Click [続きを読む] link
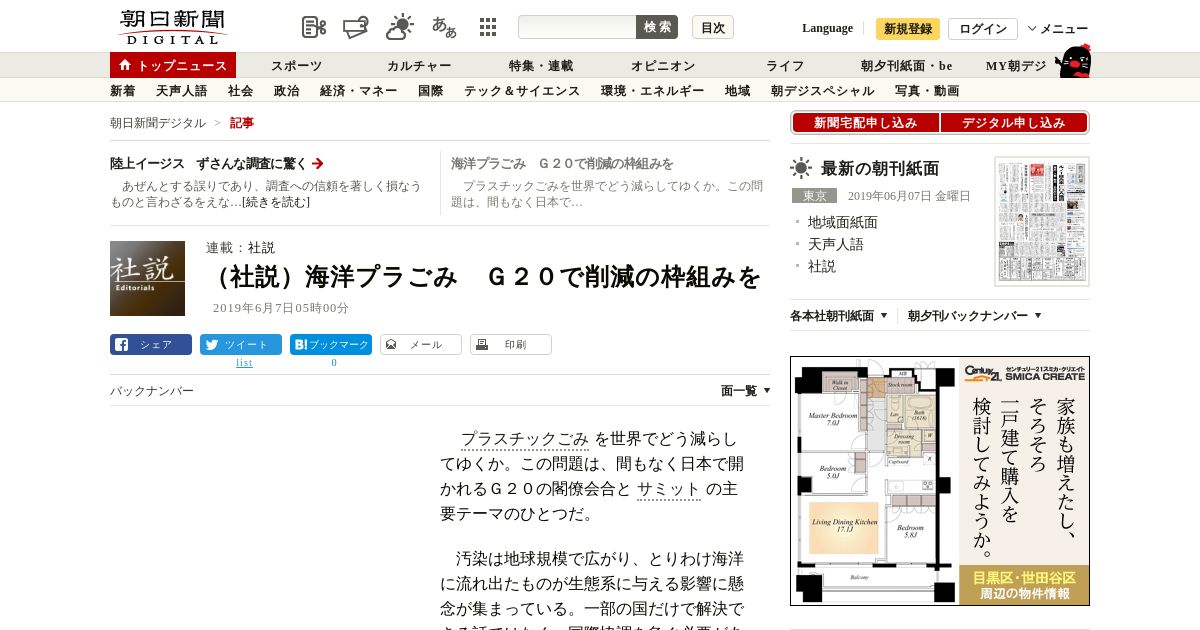The width and height of the screenshot is (1200, 630). [276, 202]
